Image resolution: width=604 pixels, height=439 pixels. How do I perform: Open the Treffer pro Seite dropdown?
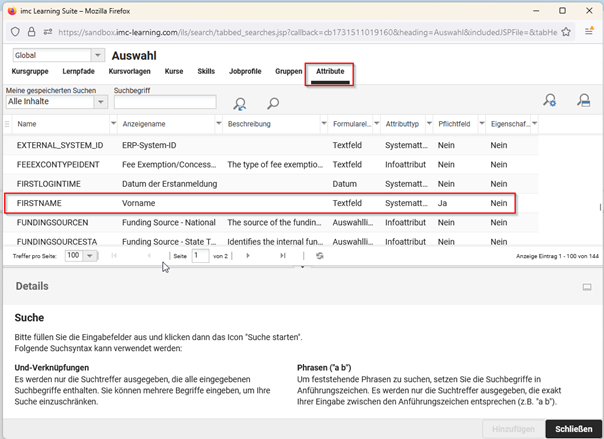[x=89, y=256]
